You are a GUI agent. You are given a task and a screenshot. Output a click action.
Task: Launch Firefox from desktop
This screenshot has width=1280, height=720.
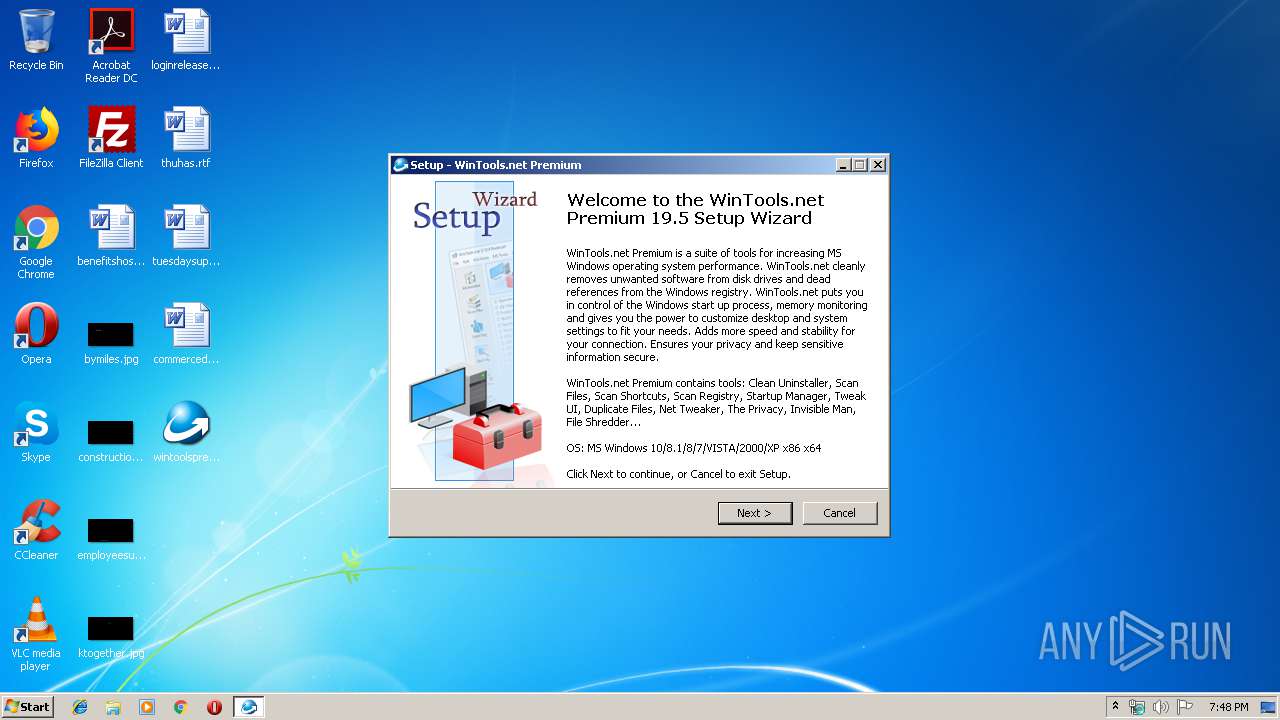(36, 138)
